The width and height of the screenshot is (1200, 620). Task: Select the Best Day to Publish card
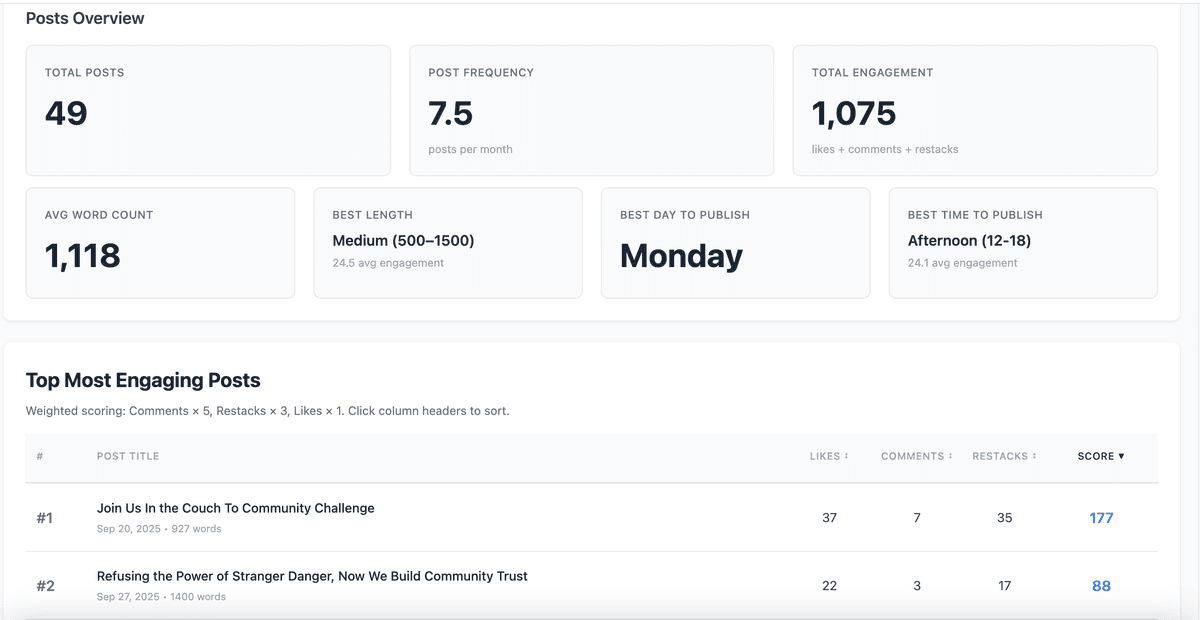tap(736, 243)
